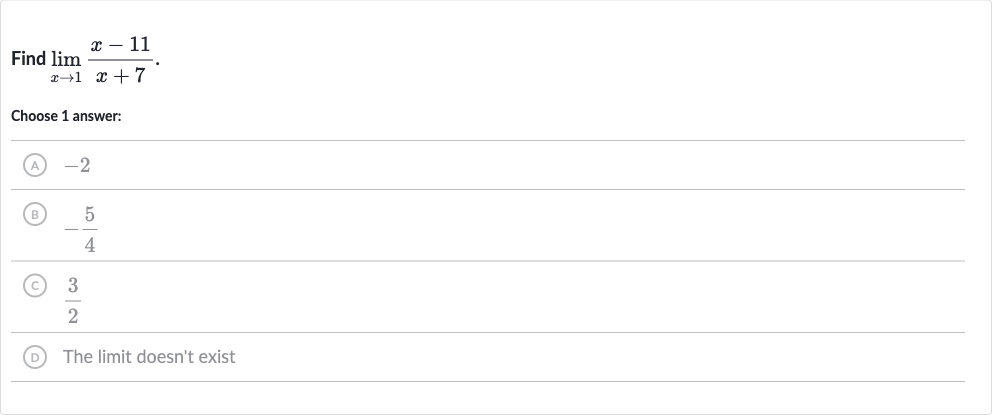The width and height of the screenshot is (992, 415).
Task: Choose "The limit doesn't exist" text
Action: 149,357
